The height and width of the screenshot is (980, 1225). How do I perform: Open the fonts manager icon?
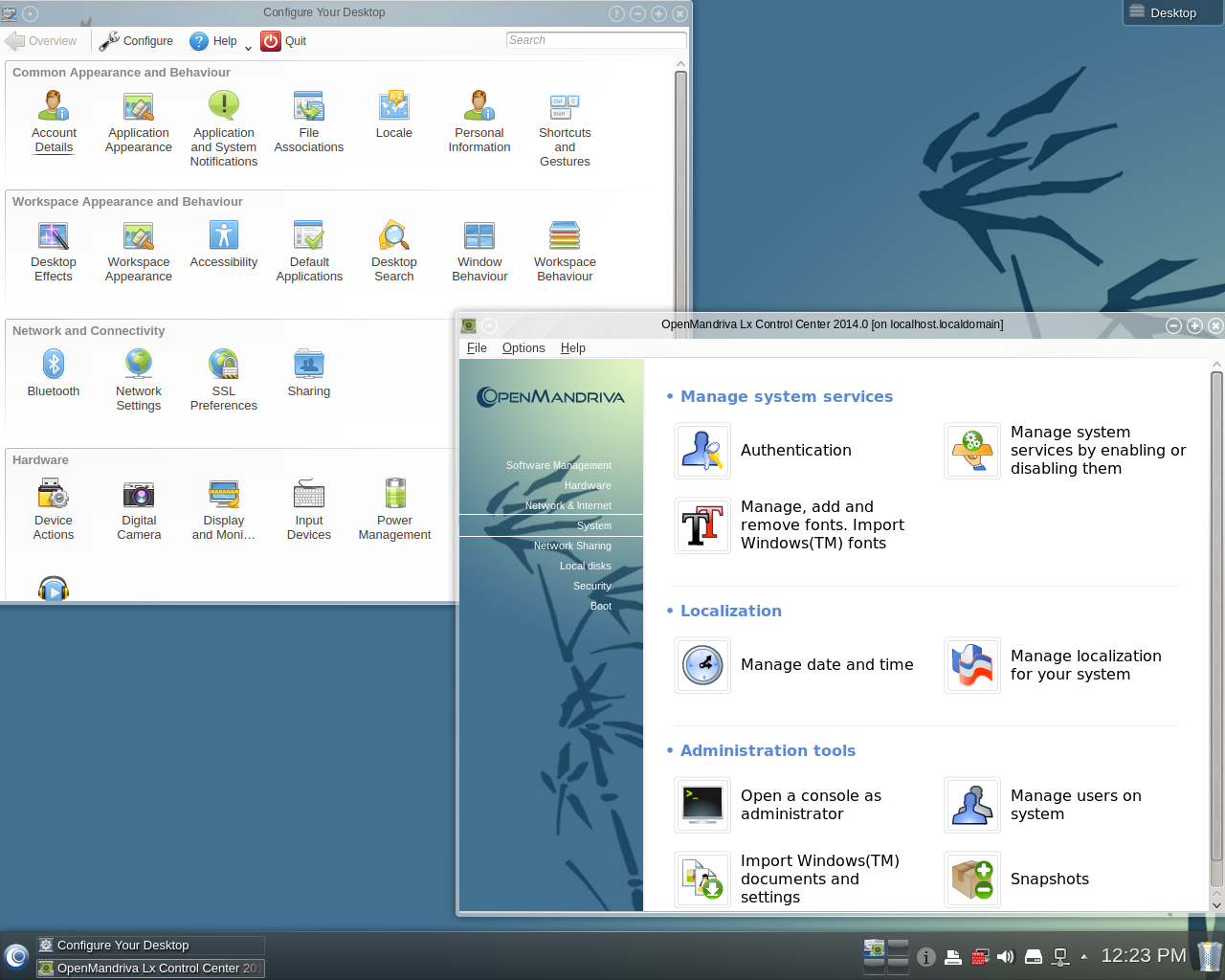click(702, 525)
